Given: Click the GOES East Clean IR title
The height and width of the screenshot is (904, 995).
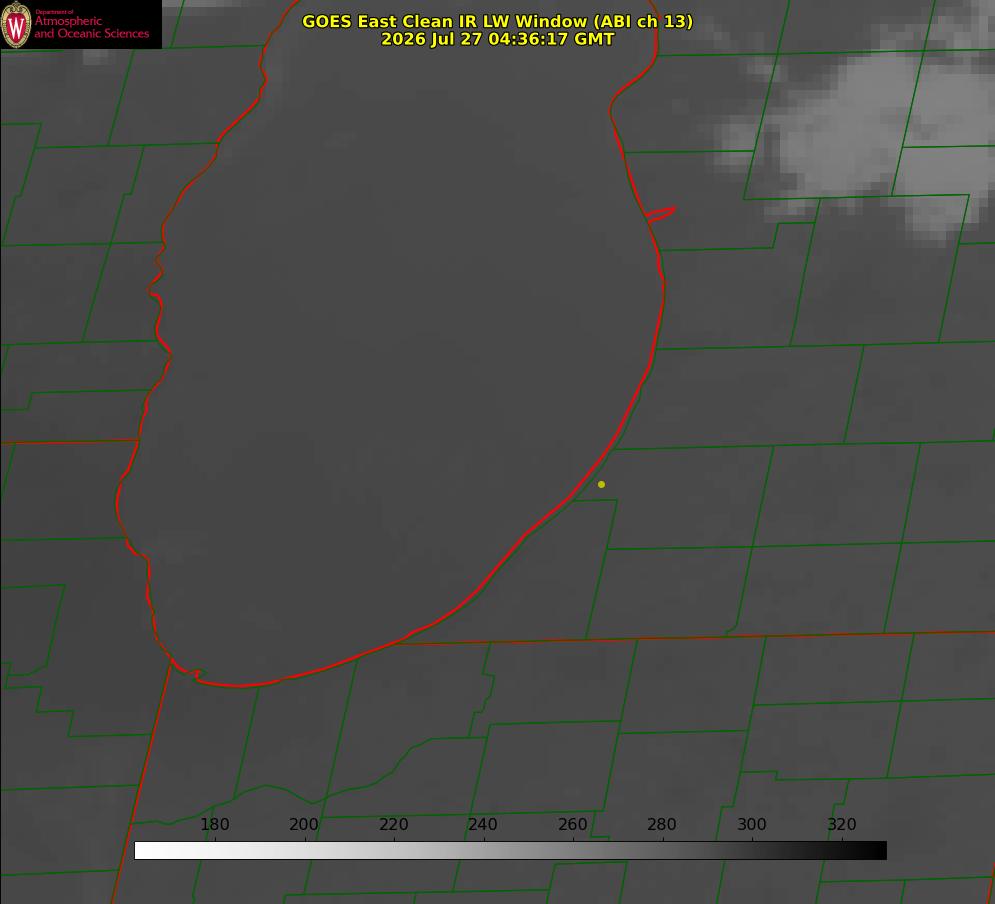Looking at the screenshot, I should coord(498,21).
